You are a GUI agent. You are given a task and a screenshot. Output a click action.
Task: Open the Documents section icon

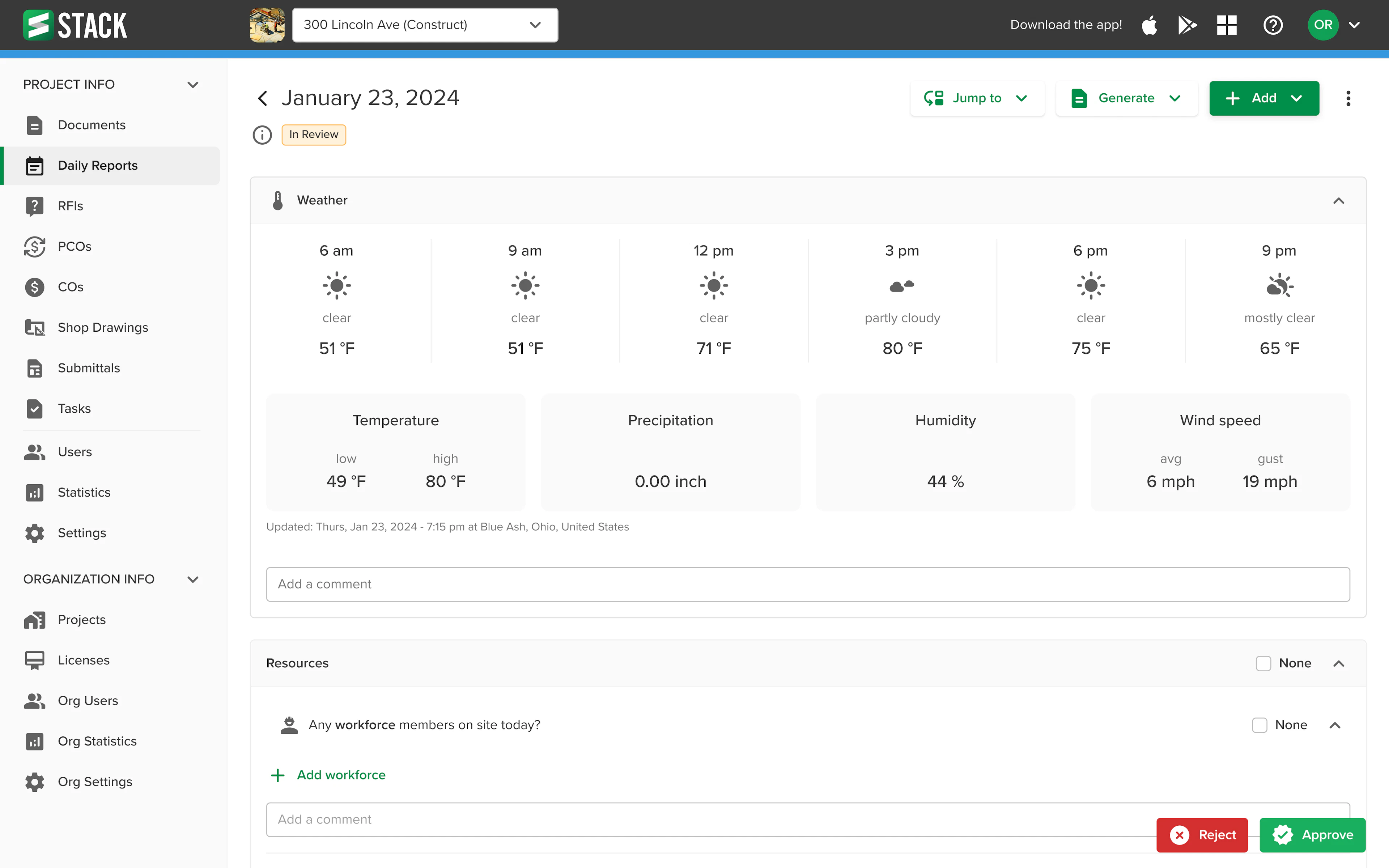click(34, 124)
